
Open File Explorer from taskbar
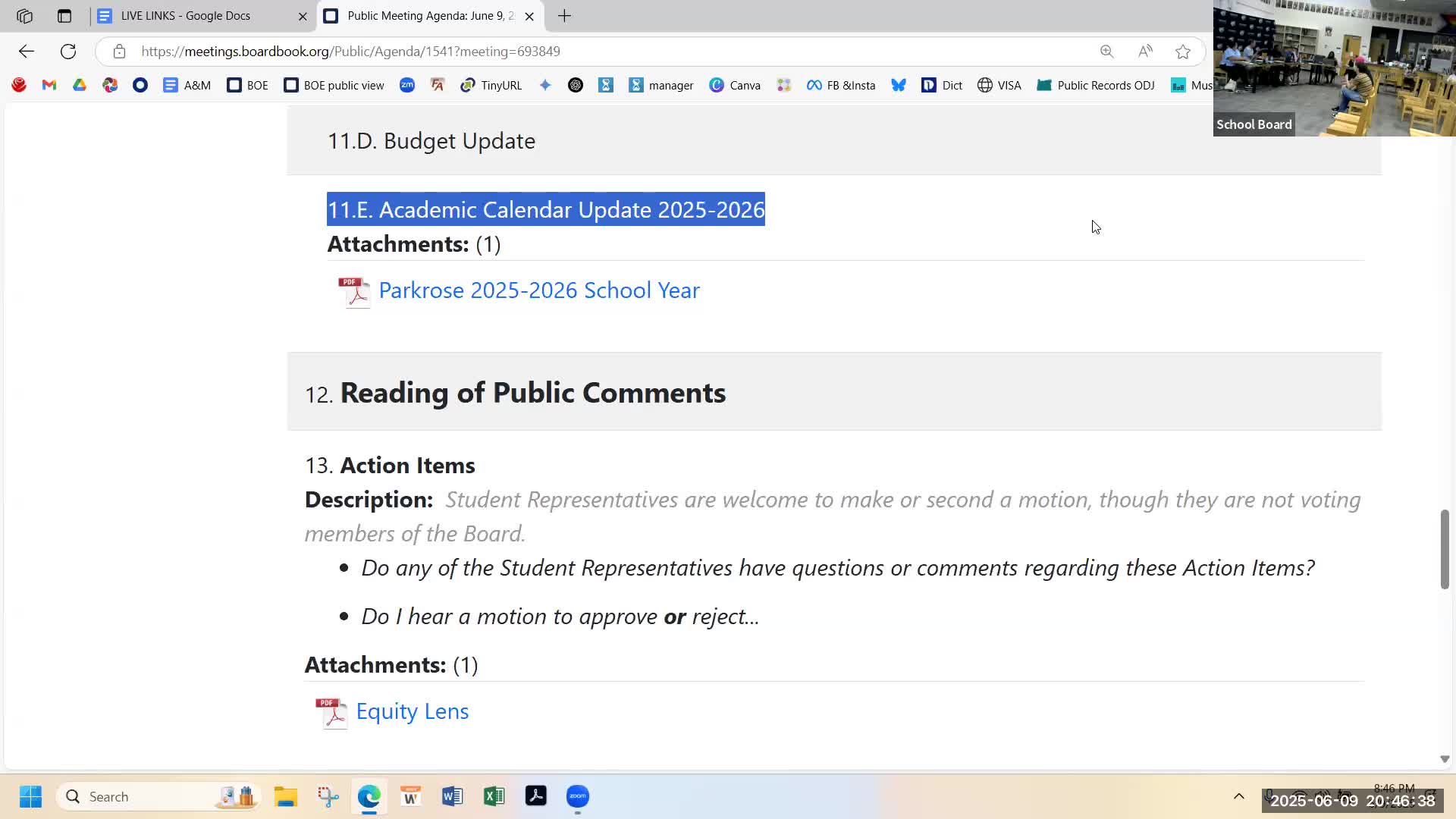[x=286, y=796]
